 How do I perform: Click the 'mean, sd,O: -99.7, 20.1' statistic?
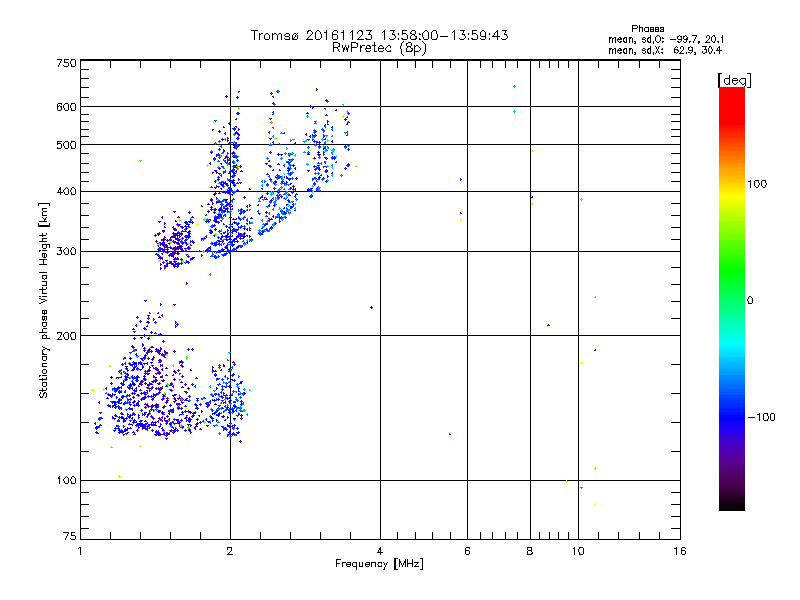click(x=666, y=39)
